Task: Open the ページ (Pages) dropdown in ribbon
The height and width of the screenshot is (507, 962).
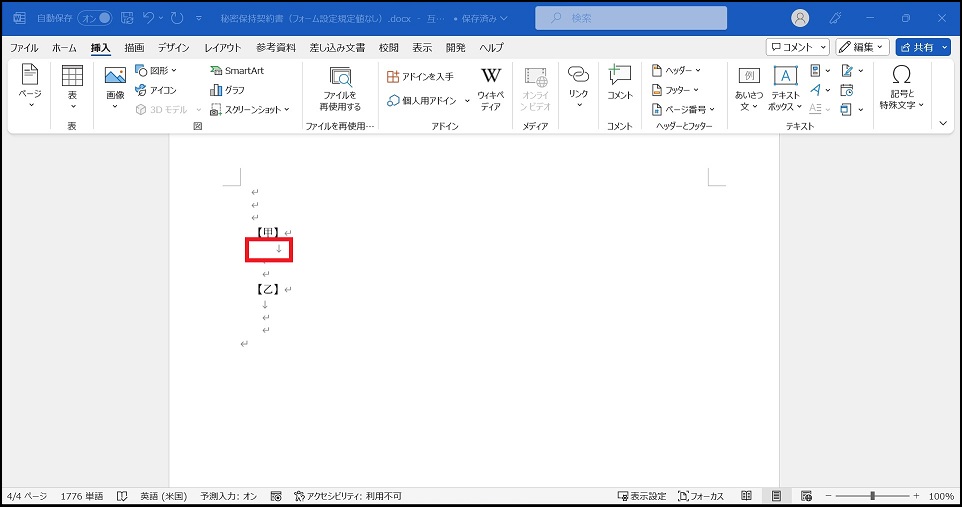Action: point(29,87)
